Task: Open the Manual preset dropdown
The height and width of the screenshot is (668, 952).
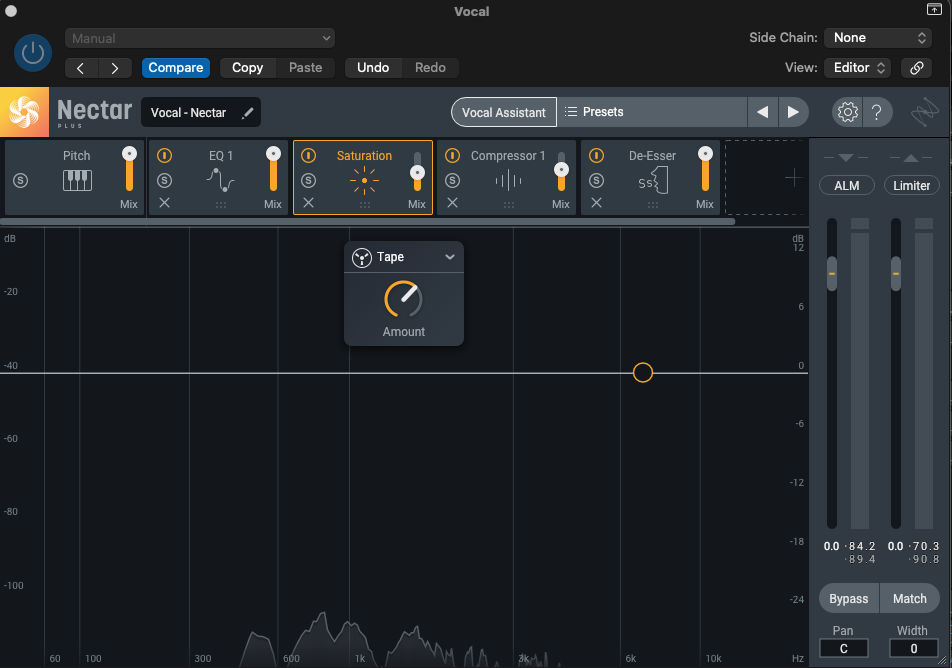Action: tap(200, 38)
